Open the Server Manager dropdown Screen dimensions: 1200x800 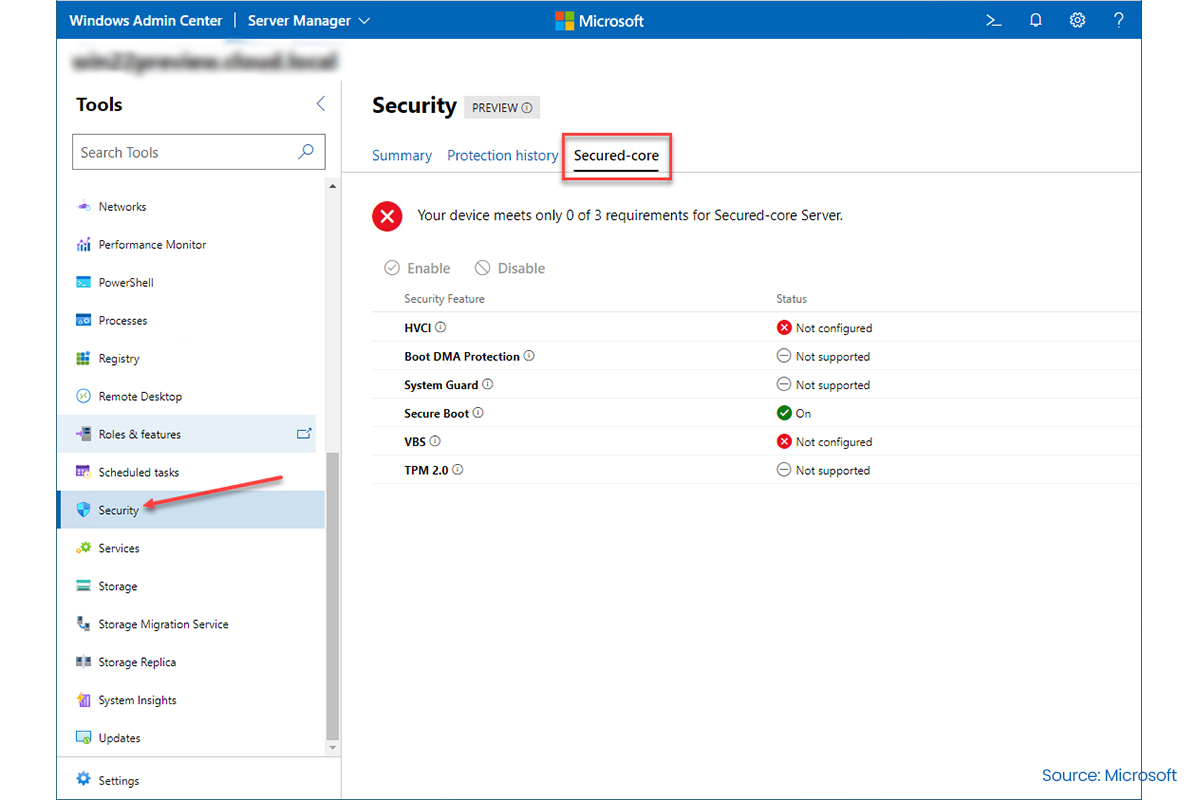coord(309,20)
